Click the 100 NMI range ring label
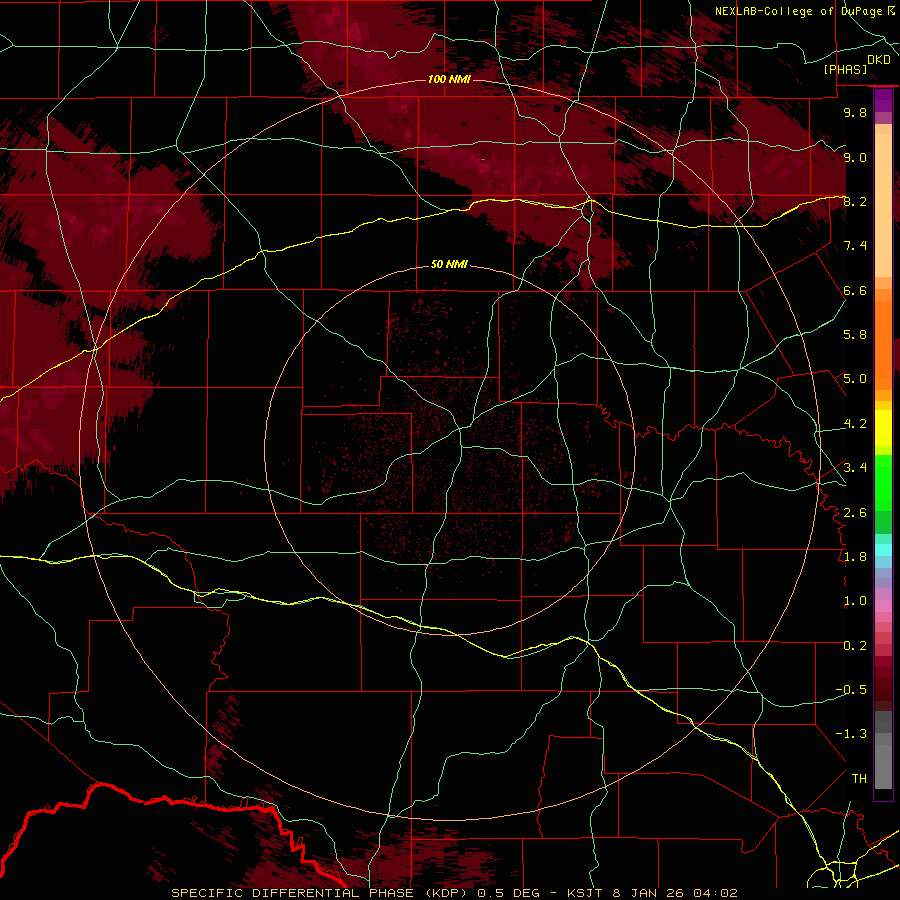The height and width of the screenshot is (900, 900). pyautogui.click(x=449, y=79)
